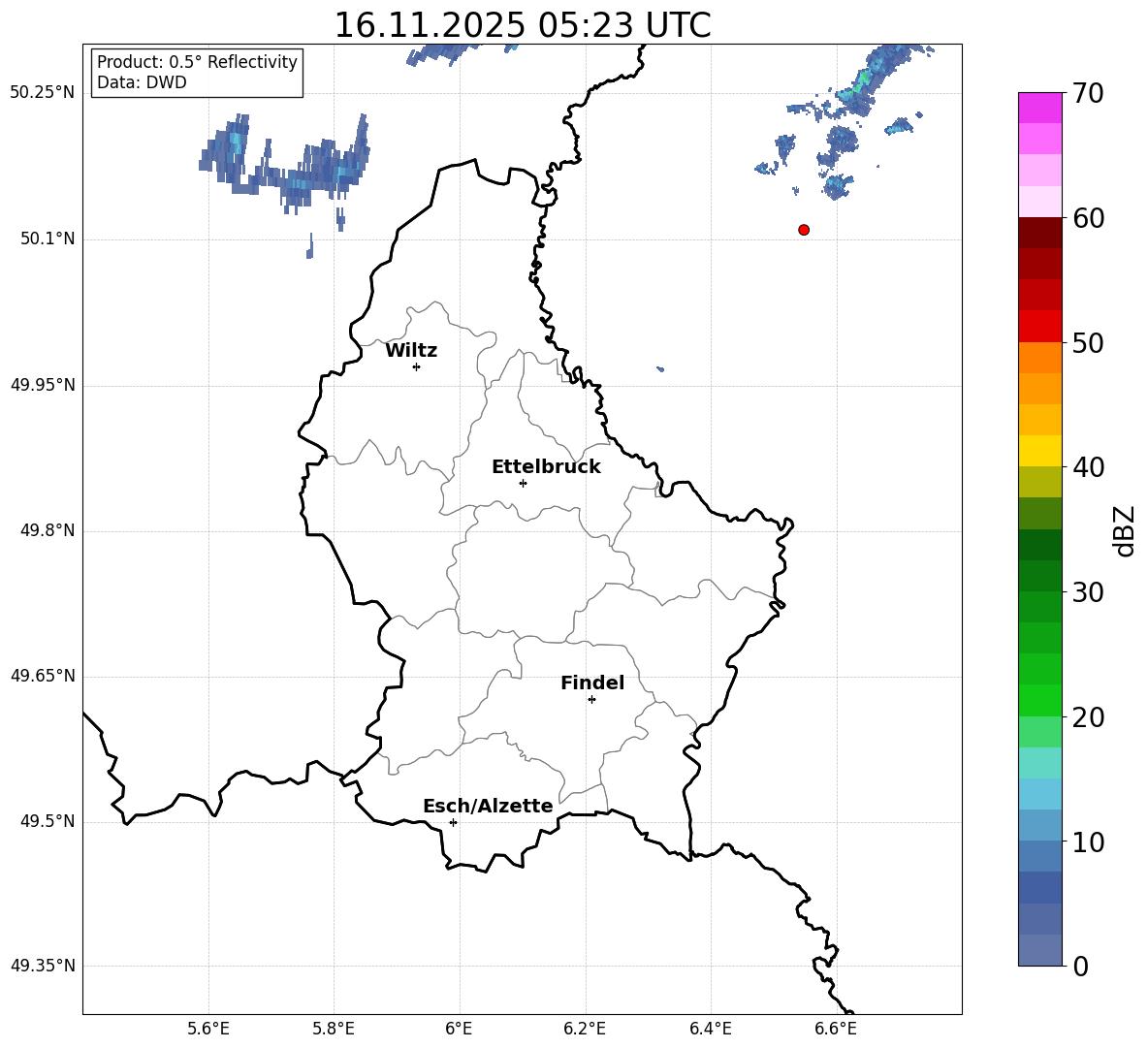Click the 49.5°N latitude label
The image size is (1148, 1048).
click(48, 820)
